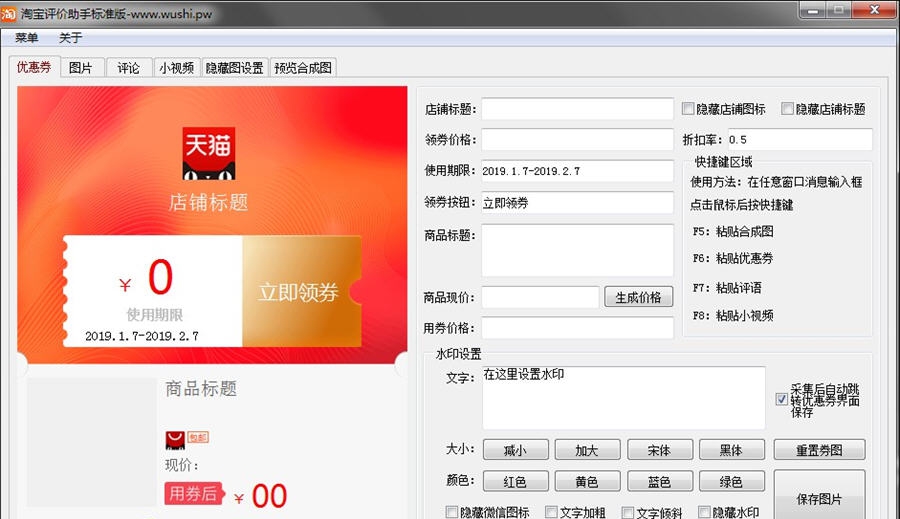Open the 菜单 menu
Image resolution: width=900 pixels, height=519 pixels.
tap(26, 38)
